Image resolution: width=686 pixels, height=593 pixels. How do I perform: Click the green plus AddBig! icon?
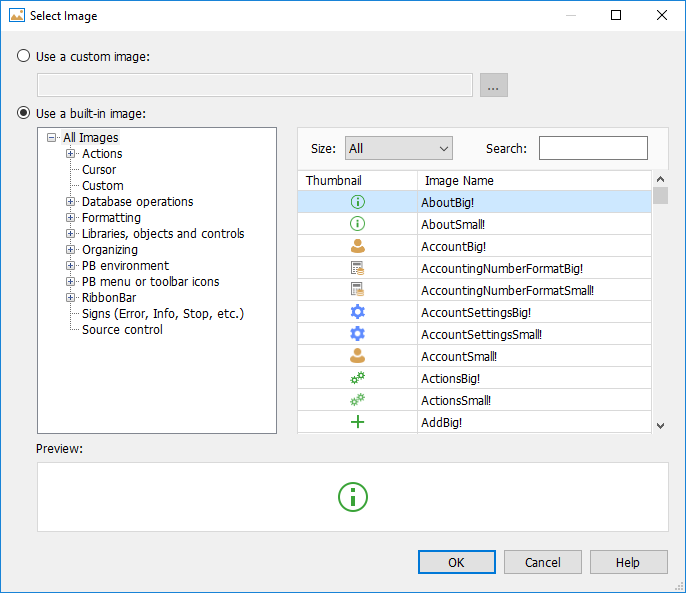click(x=357, y=422)
